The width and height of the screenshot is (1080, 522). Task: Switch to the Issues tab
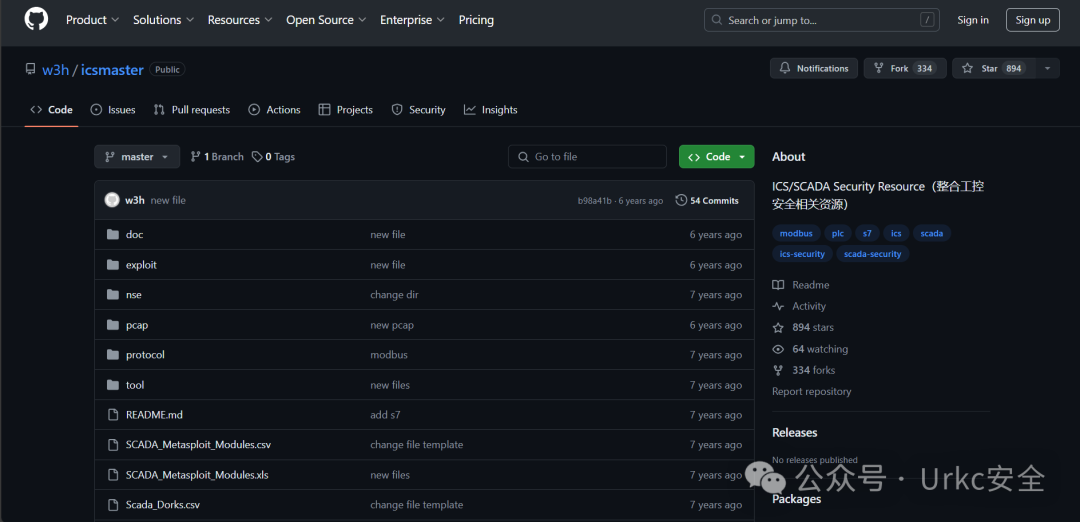pyautogui.click(x=113, y=109)
